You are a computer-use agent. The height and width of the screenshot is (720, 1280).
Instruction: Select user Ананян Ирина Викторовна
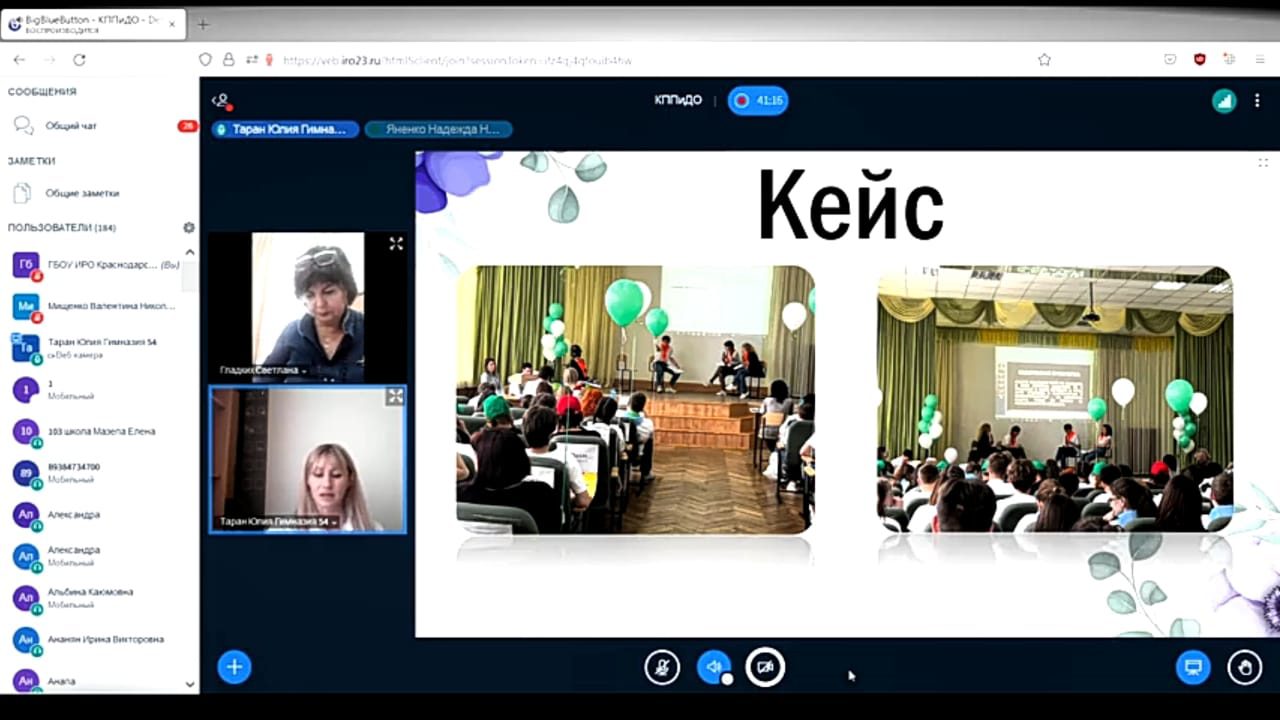[105, 639]
